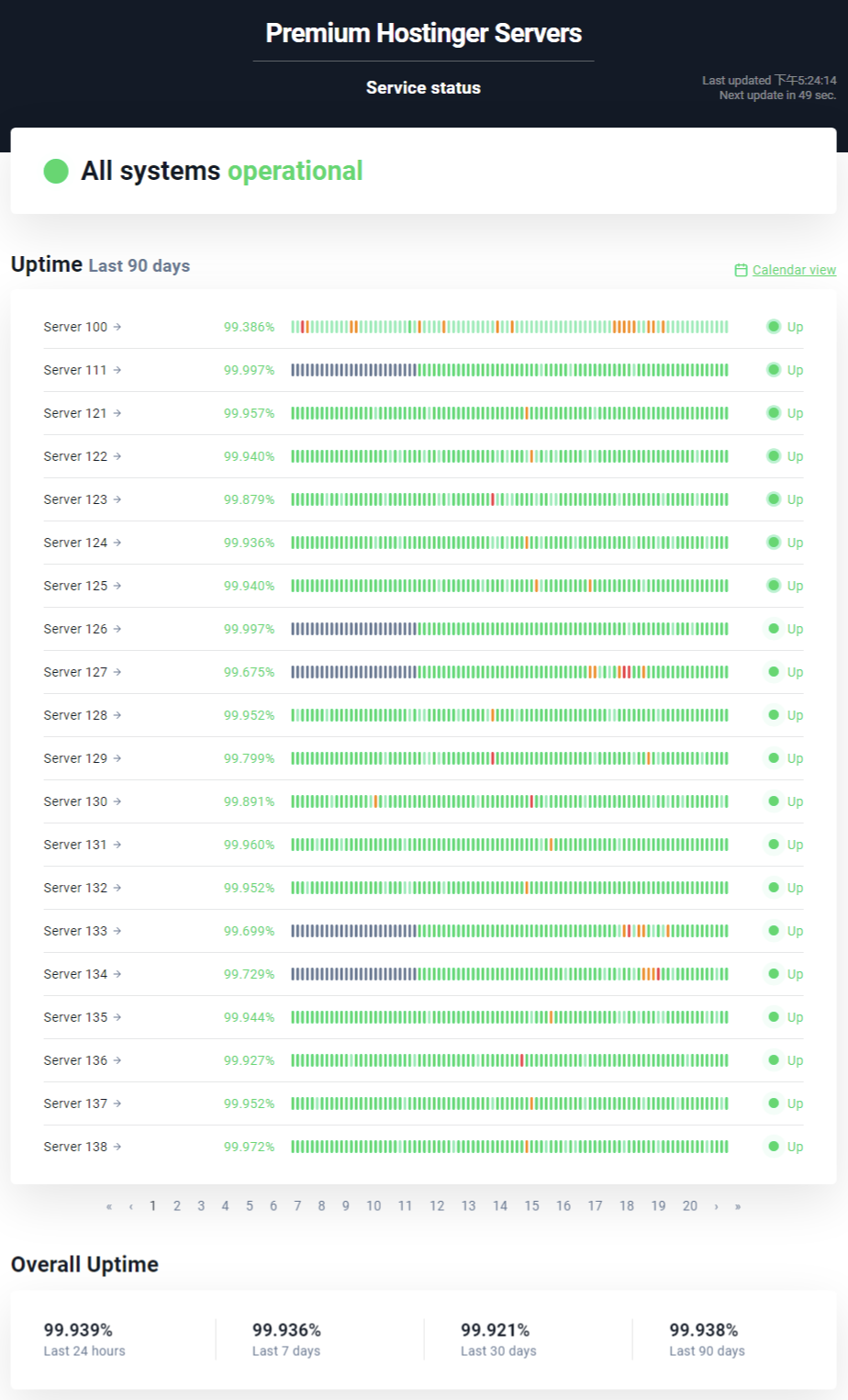Click the Server 133 uptime history bar
This screenshot has height=1400, width=848.
(509, 931)
